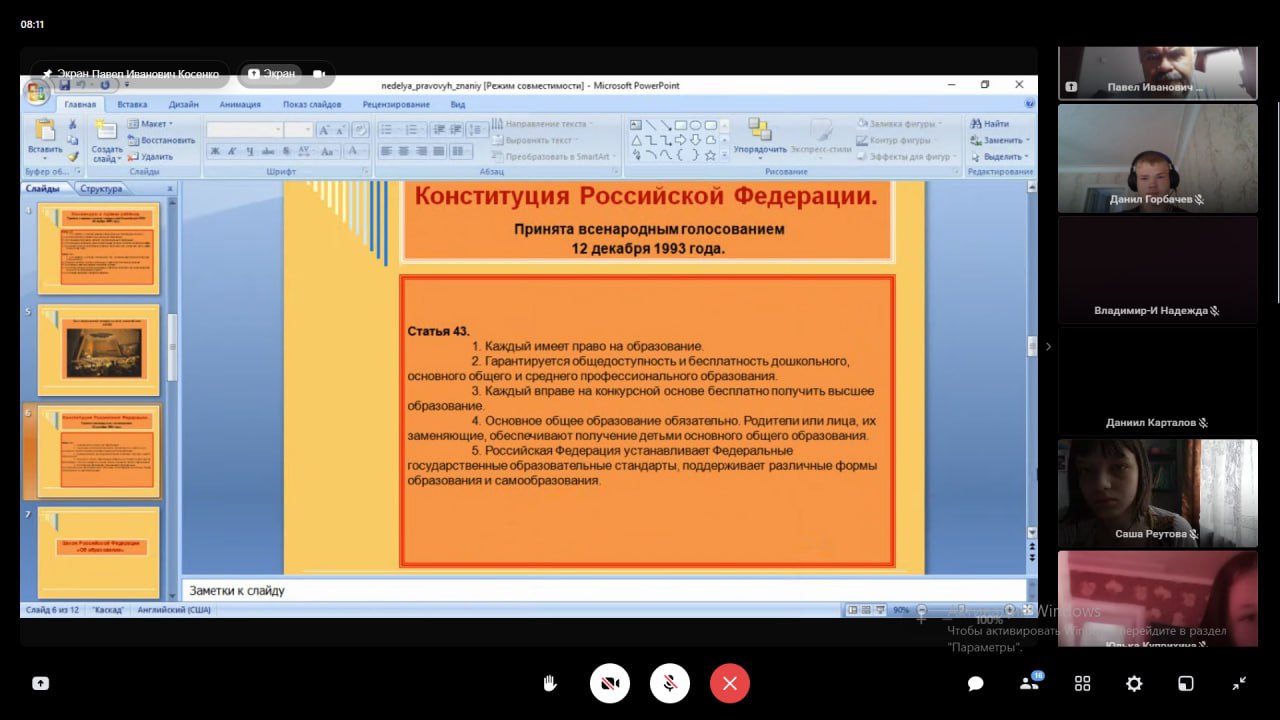Click the Save icon in quick access
The width and height of the screenshot is (1280, 720).
point(65,86)
